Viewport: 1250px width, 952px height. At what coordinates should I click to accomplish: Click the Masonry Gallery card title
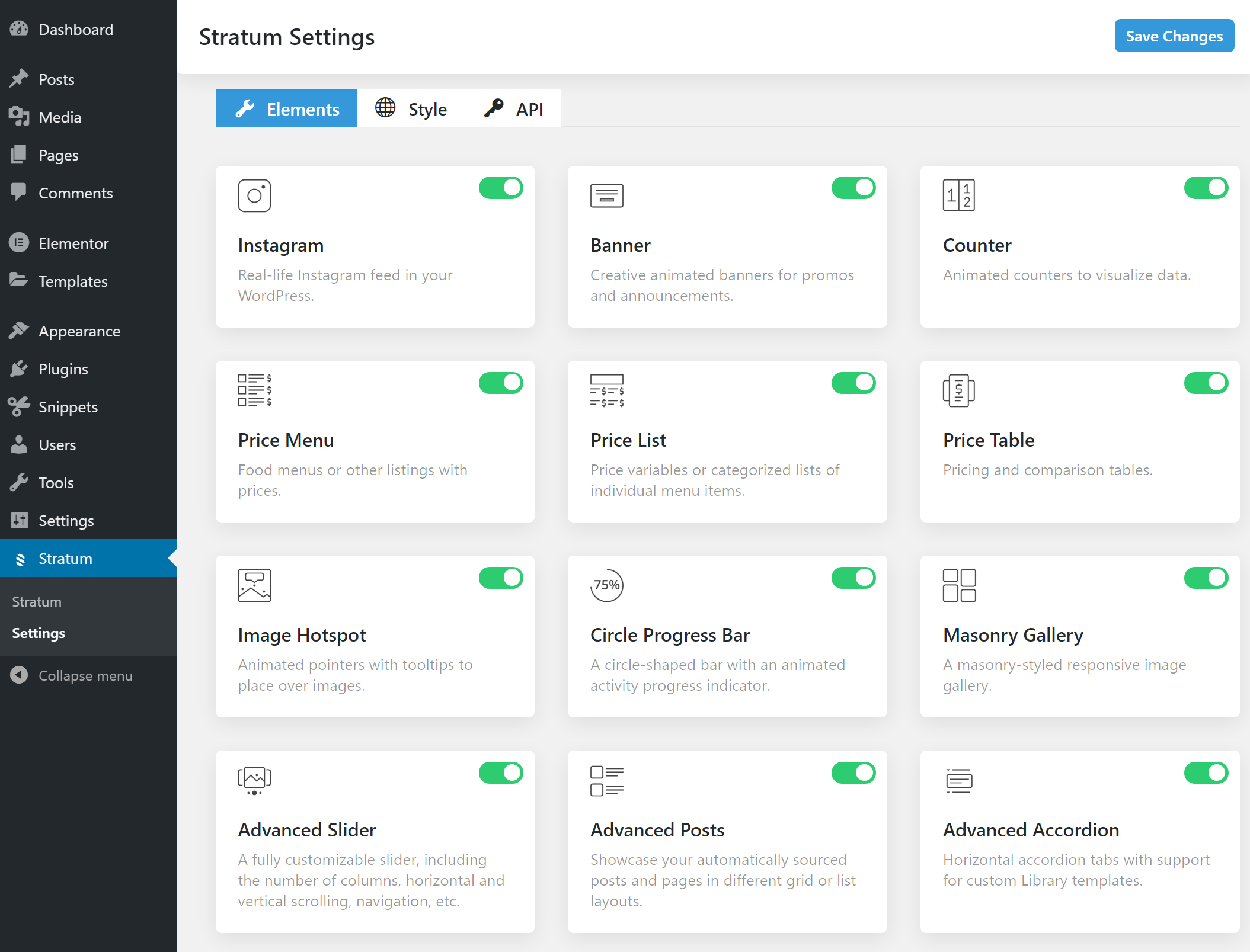pyautogui.click(x=1013, y=635)
